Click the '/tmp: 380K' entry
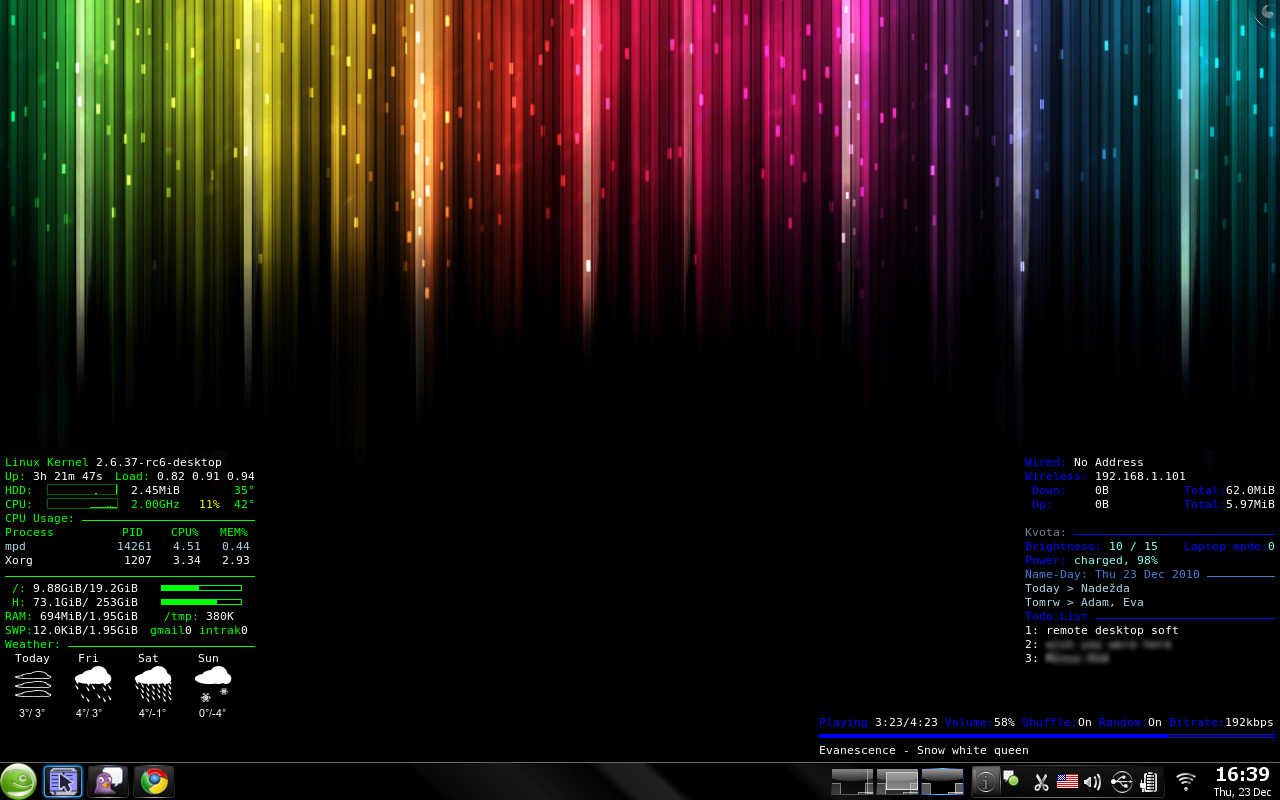Screen dimensions: 1280x800 tap(198, 616)
